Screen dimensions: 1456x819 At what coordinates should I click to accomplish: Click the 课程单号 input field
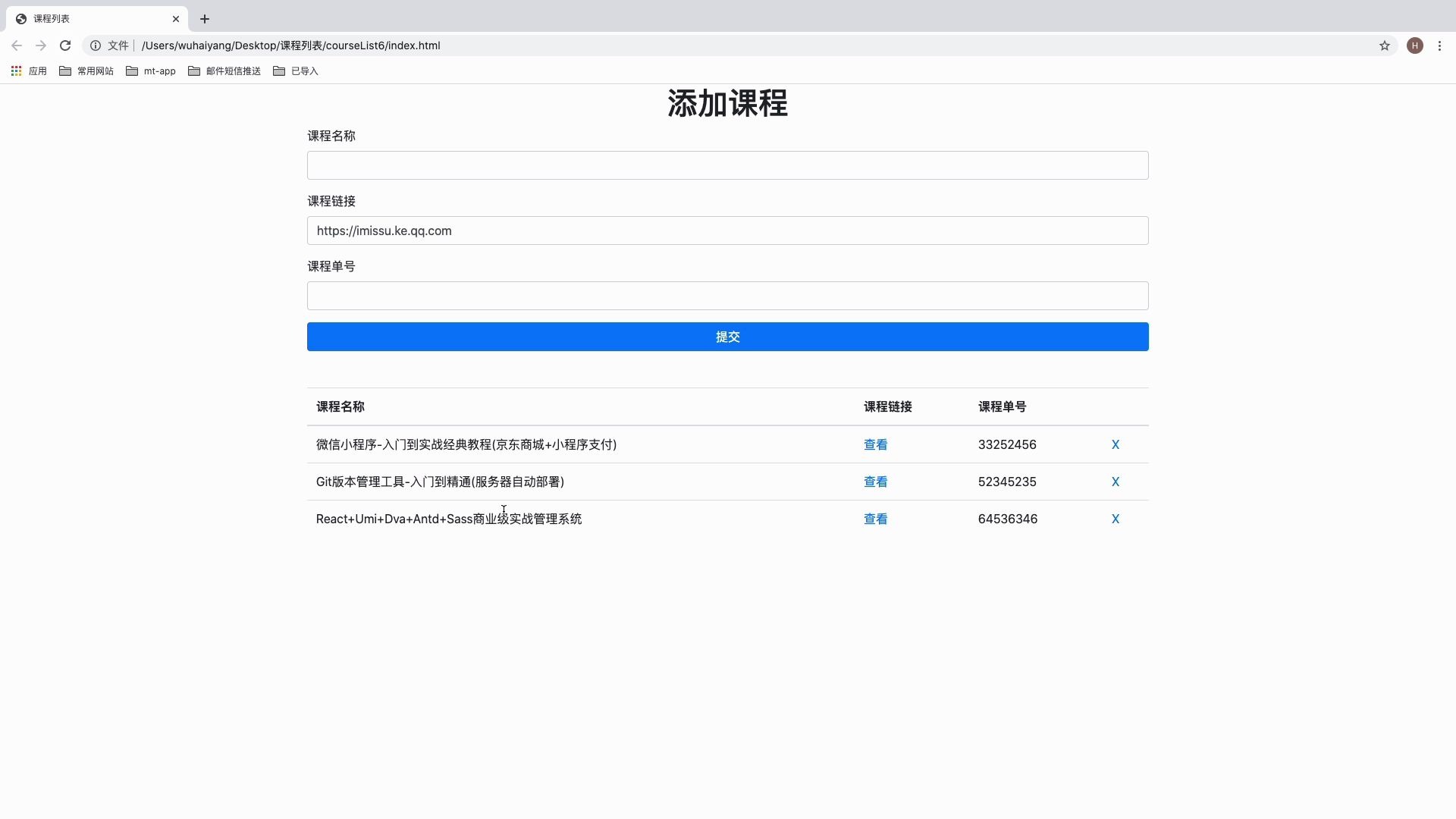727,296
